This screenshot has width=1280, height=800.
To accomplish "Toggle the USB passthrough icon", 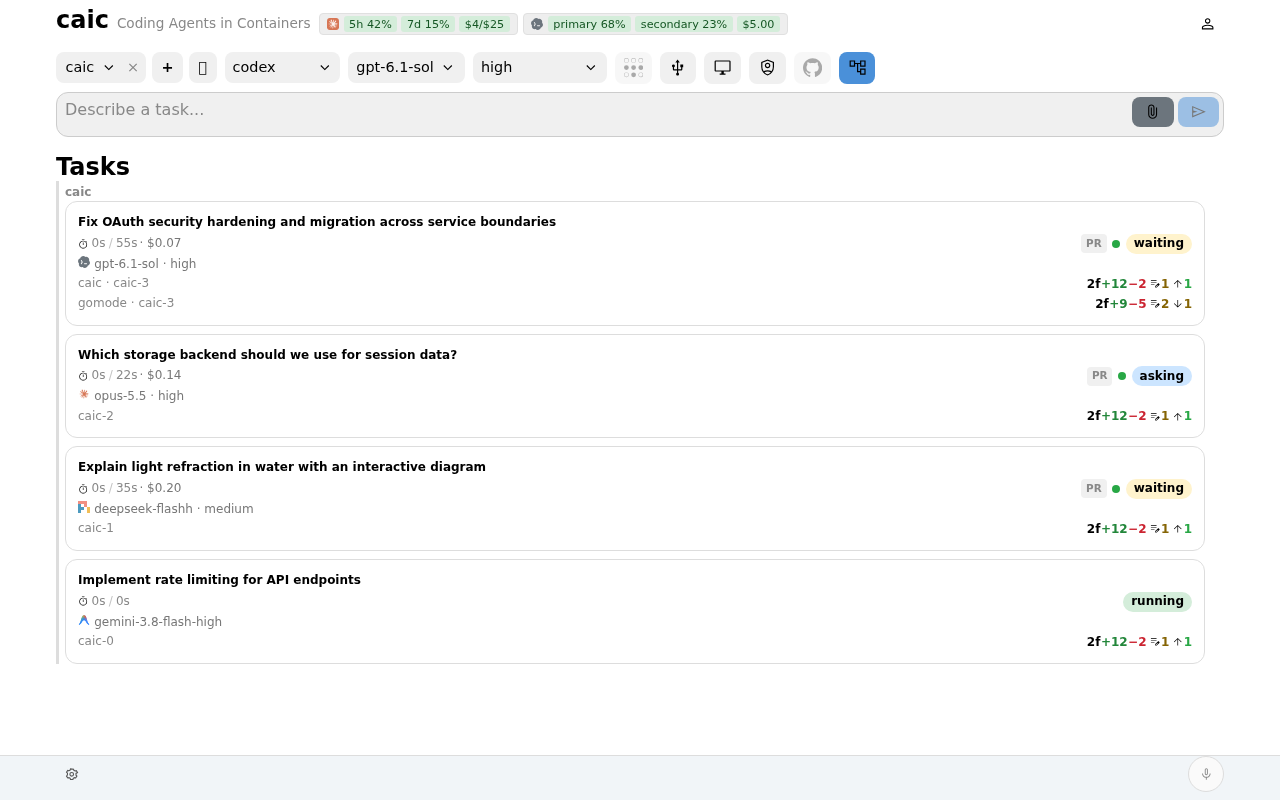I will (x=678, y=68).
